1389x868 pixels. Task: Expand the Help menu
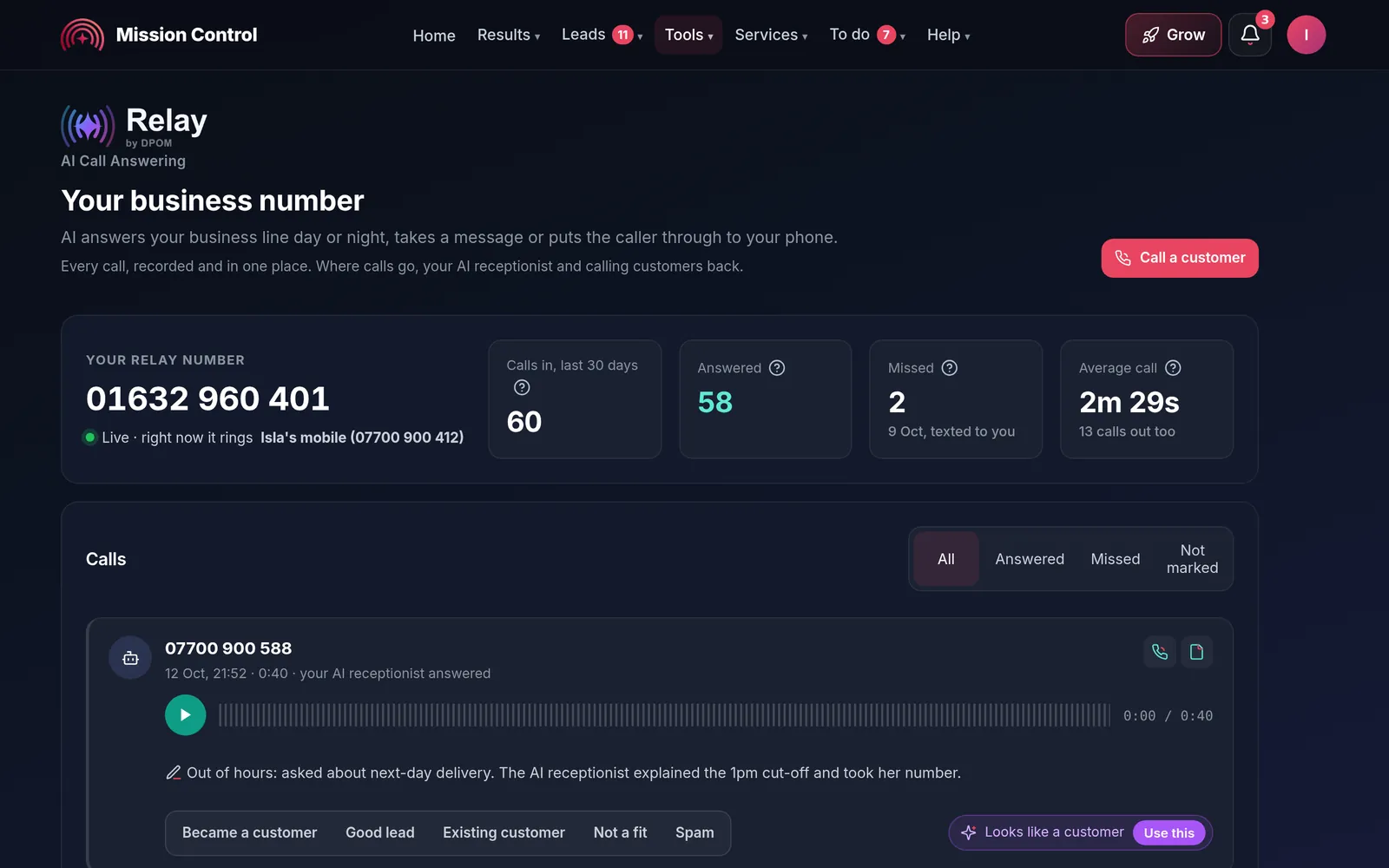tap(948, 35)
